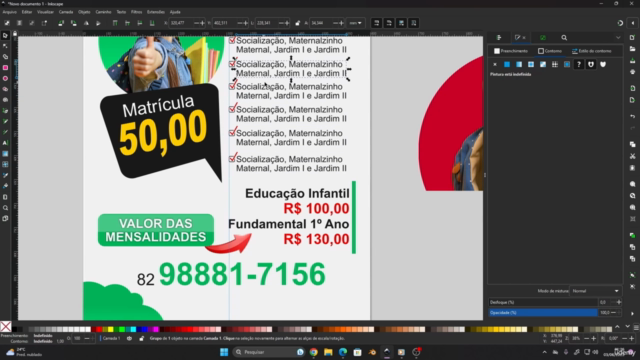
Task: Choose radial gradient paint icon
Action: [x=531, y=64]
